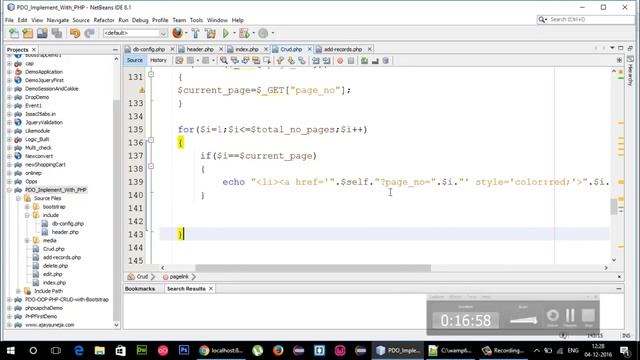Click the Build Project hammer icon
Image resolution: width=640 pixels, height=360 pixels.
pyautogui.click(x=196, y=33)
